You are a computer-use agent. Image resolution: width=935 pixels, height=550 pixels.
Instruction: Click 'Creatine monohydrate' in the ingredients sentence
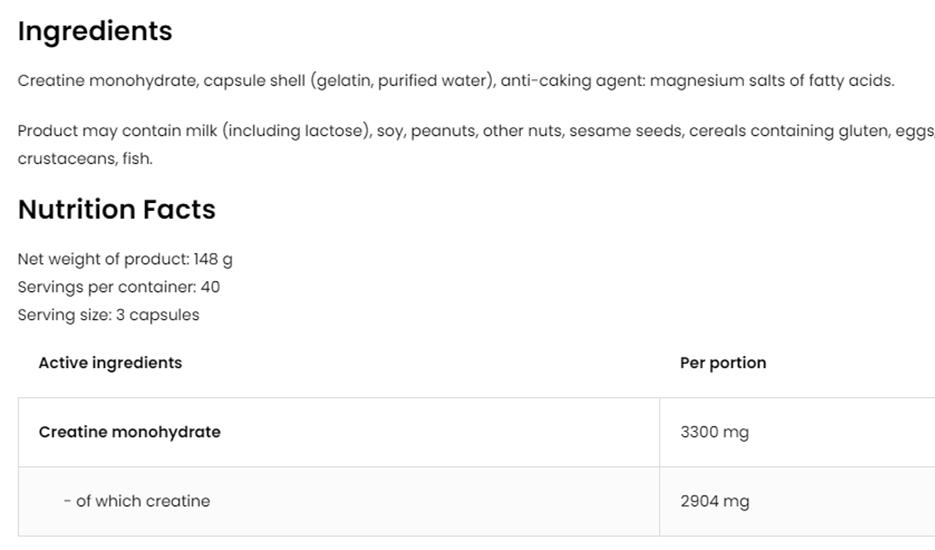[107, 81]
